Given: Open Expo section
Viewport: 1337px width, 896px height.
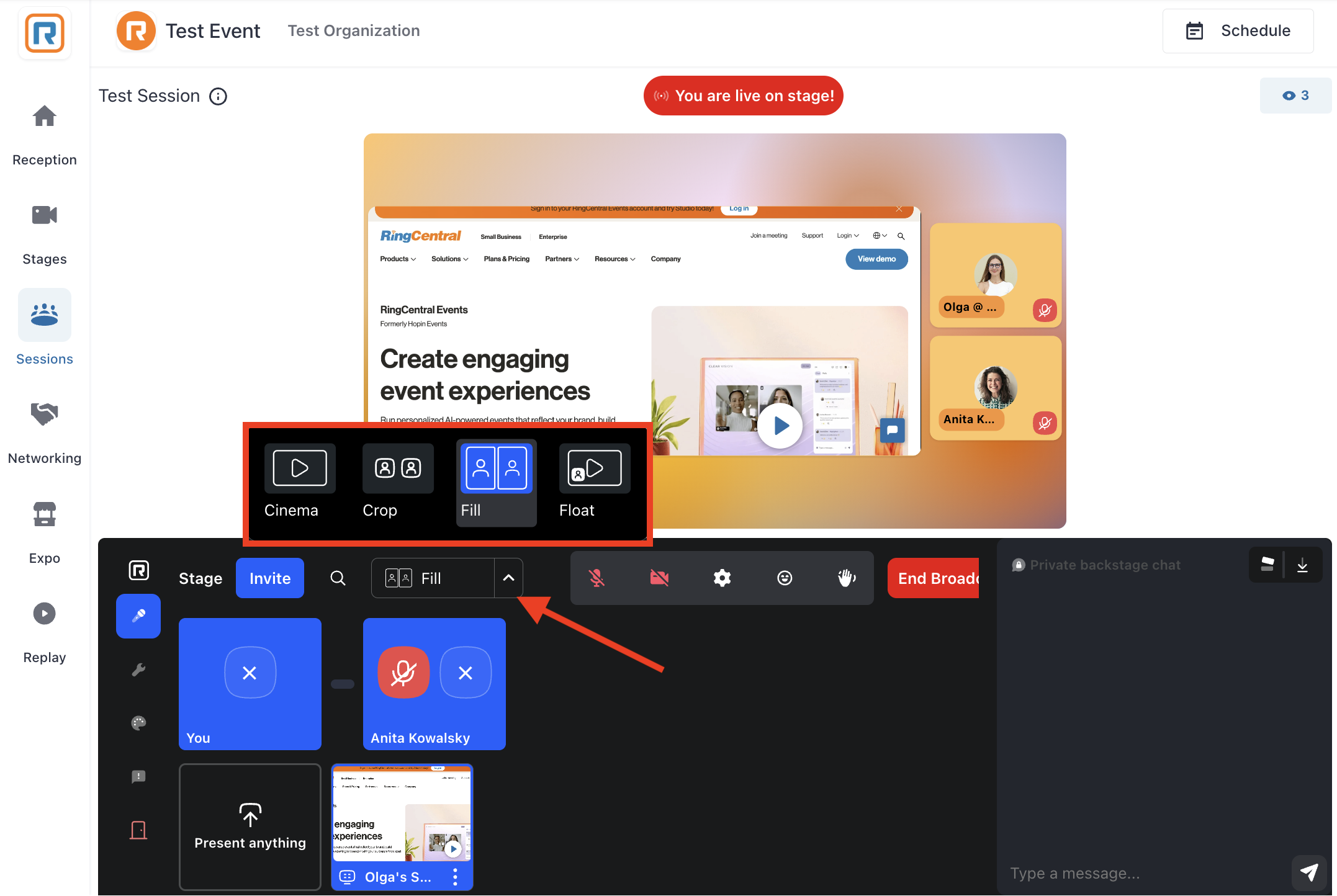Looking at the screenshot, I should pyautogui.click(x=45, y=532).
